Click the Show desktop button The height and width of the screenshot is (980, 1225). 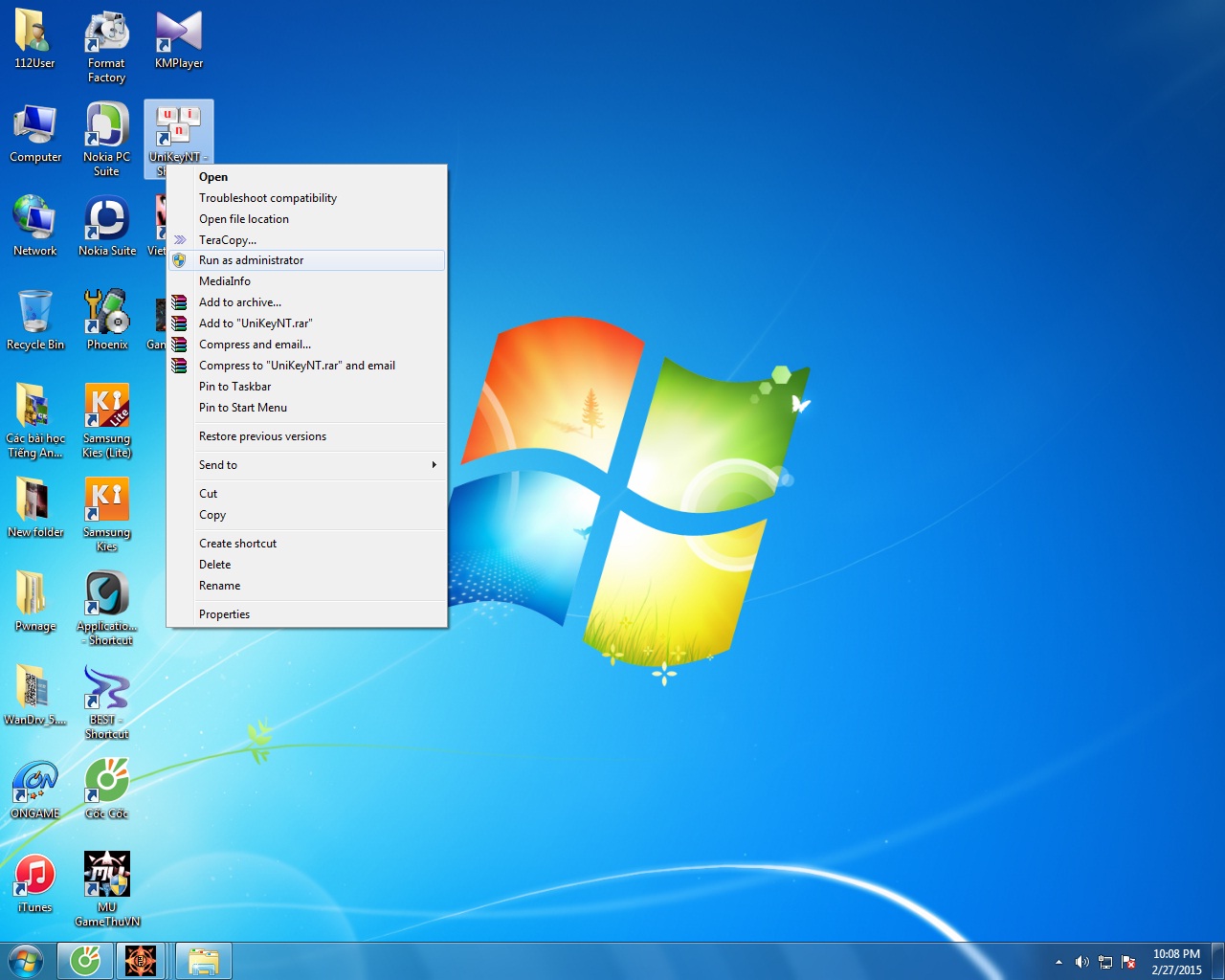coord(1217,961)
